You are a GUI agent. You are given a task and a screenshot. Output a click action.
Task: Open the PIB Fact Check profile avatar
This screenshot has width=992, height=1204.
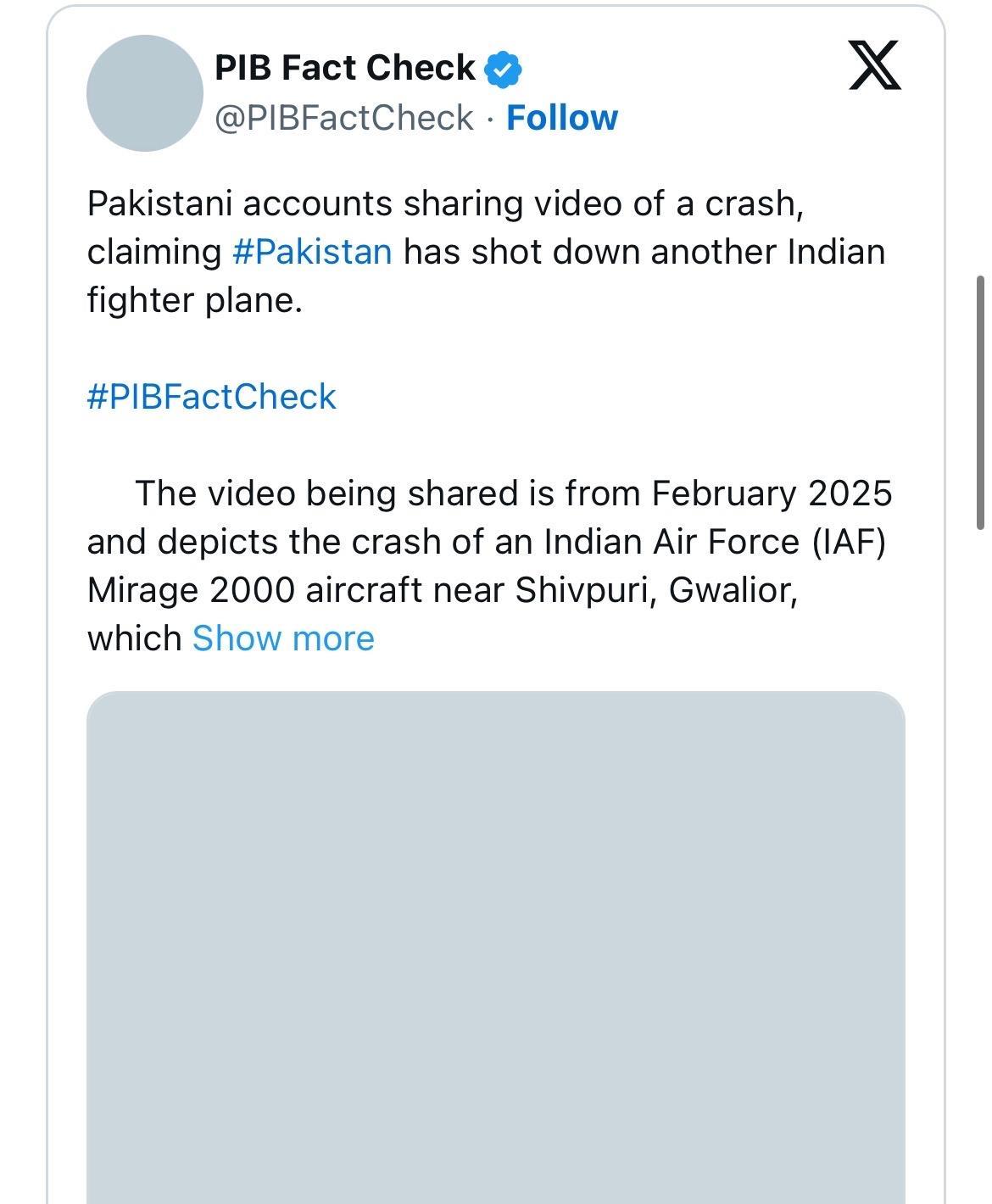pyautogui.click(x=145, y=93)
